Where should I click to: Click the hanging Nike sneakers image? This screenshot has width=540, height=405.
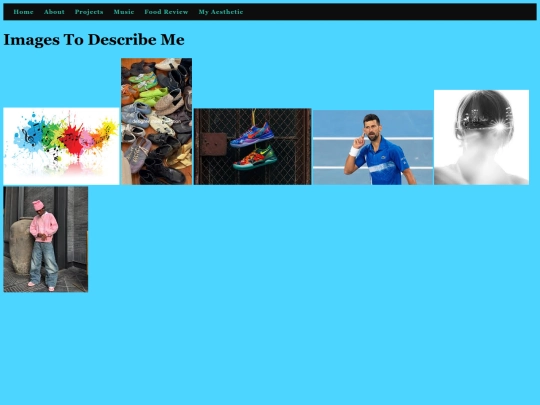(x=252, y=147)
